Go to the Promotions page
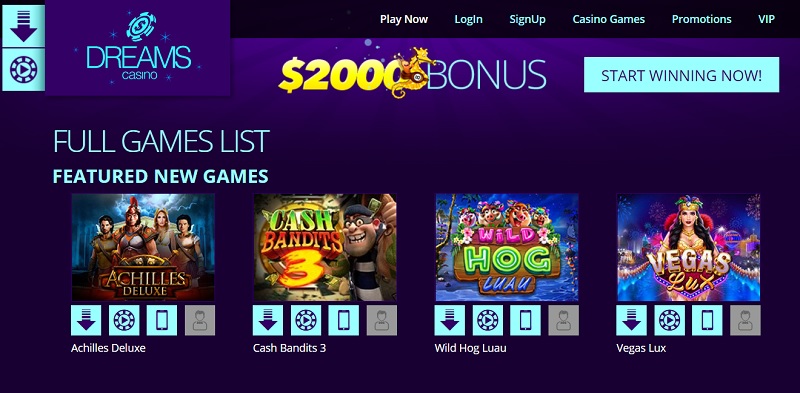 (x=702, y=19)
